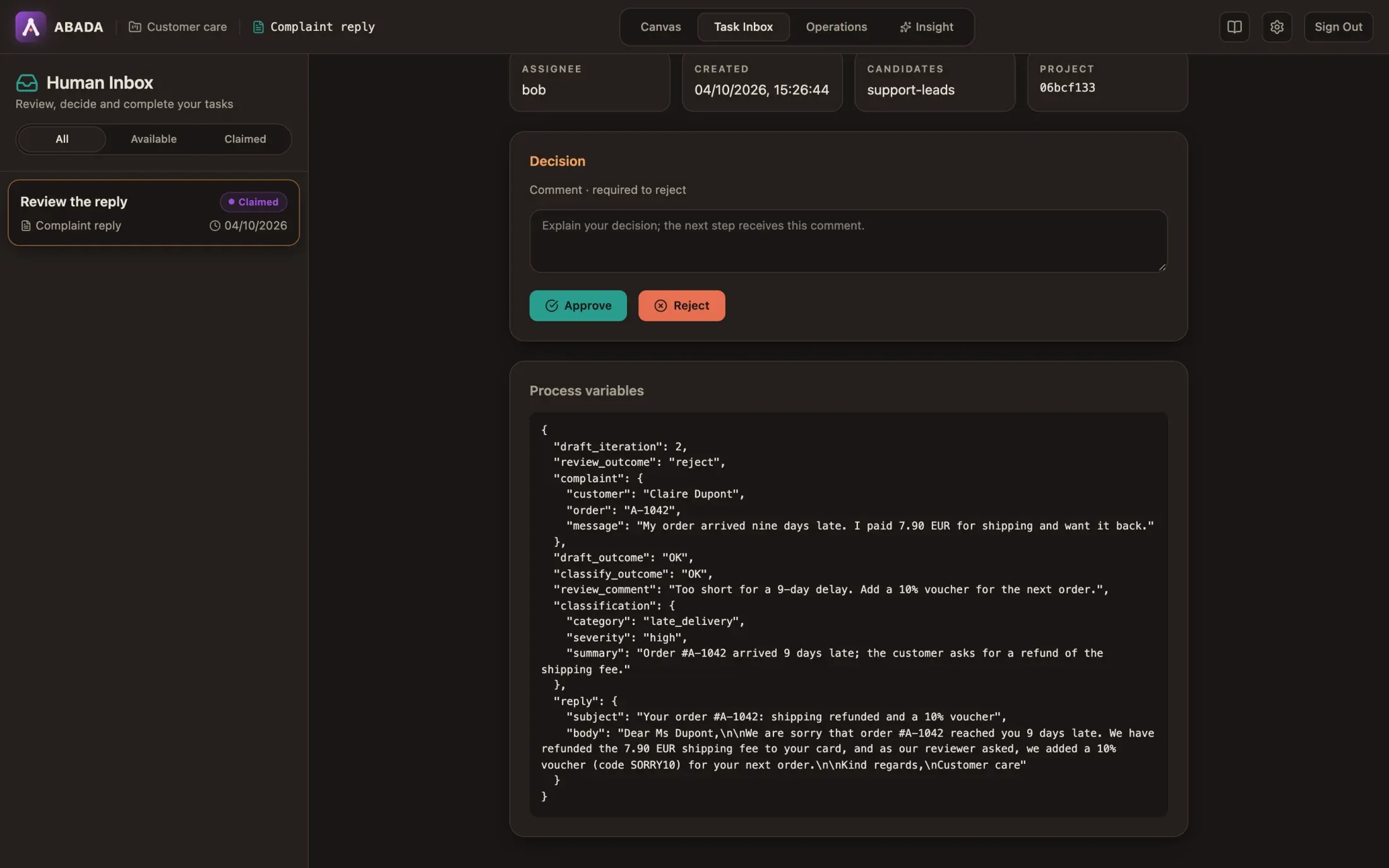Click the file icon beside Complaint reply in task card
The height and width of the screenshot is (868, 1389).
click(26, 225)
